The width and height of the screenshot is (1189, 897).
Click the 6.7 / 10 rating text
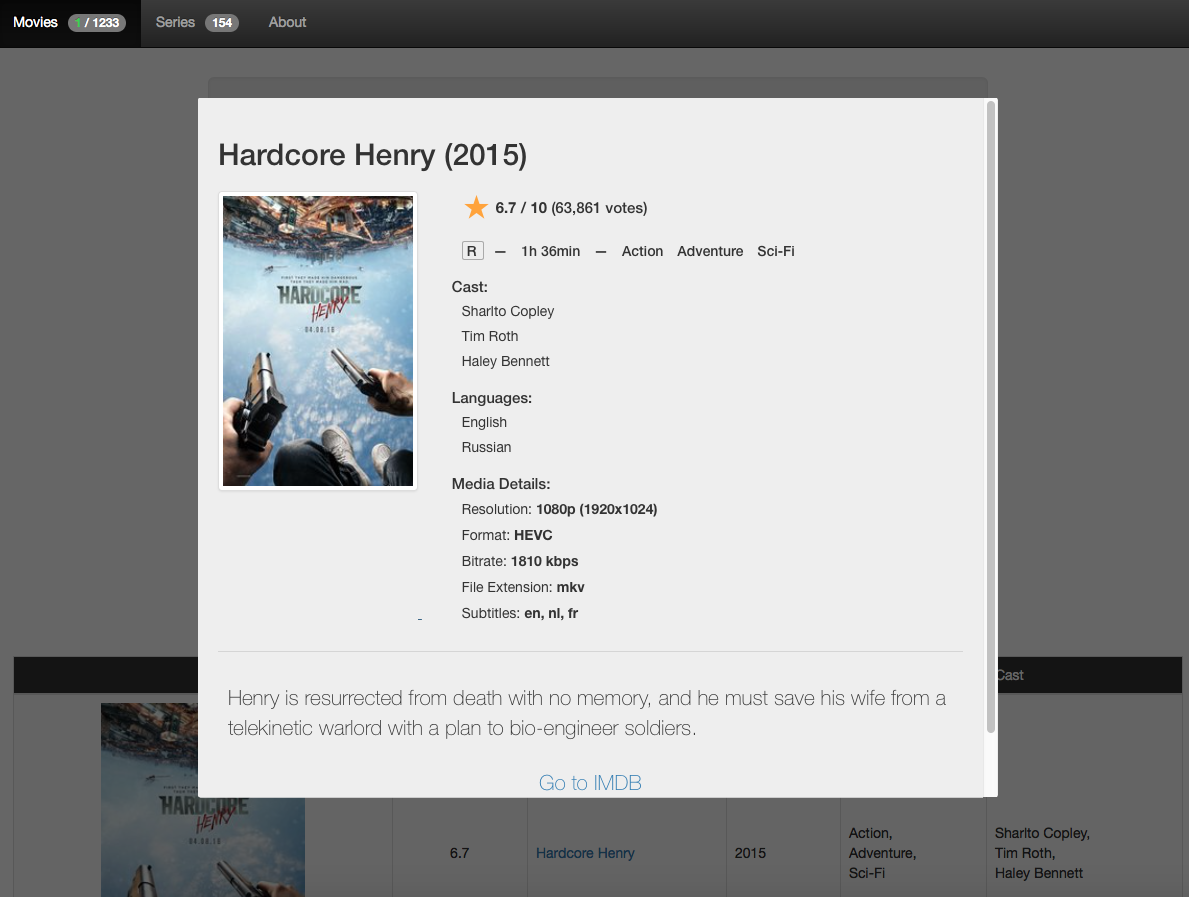[521, 208]
